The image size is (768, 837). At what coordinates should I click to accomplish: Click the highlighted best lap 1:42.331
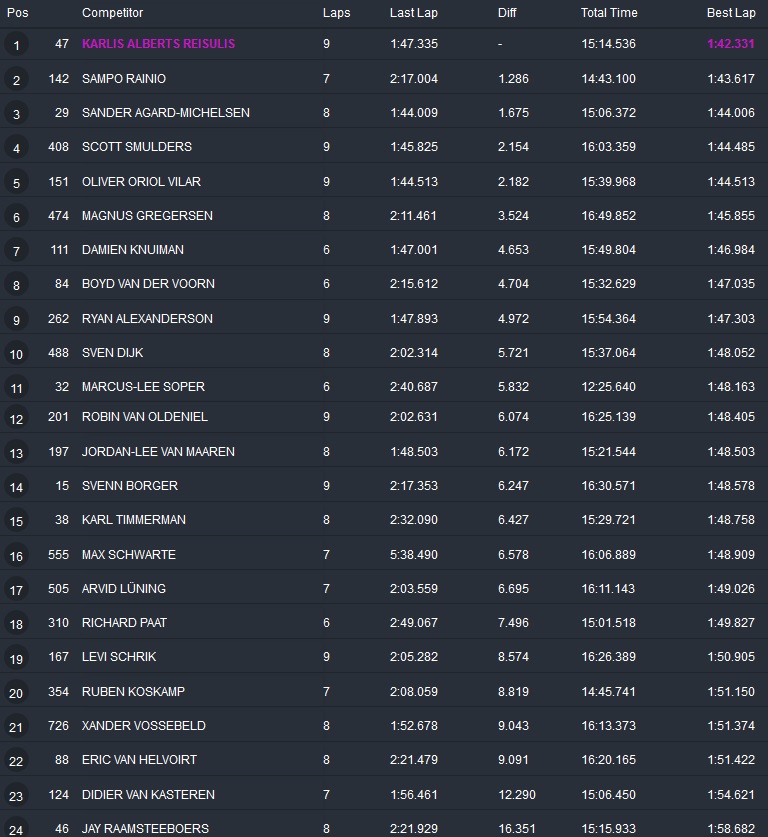[730, 44]
